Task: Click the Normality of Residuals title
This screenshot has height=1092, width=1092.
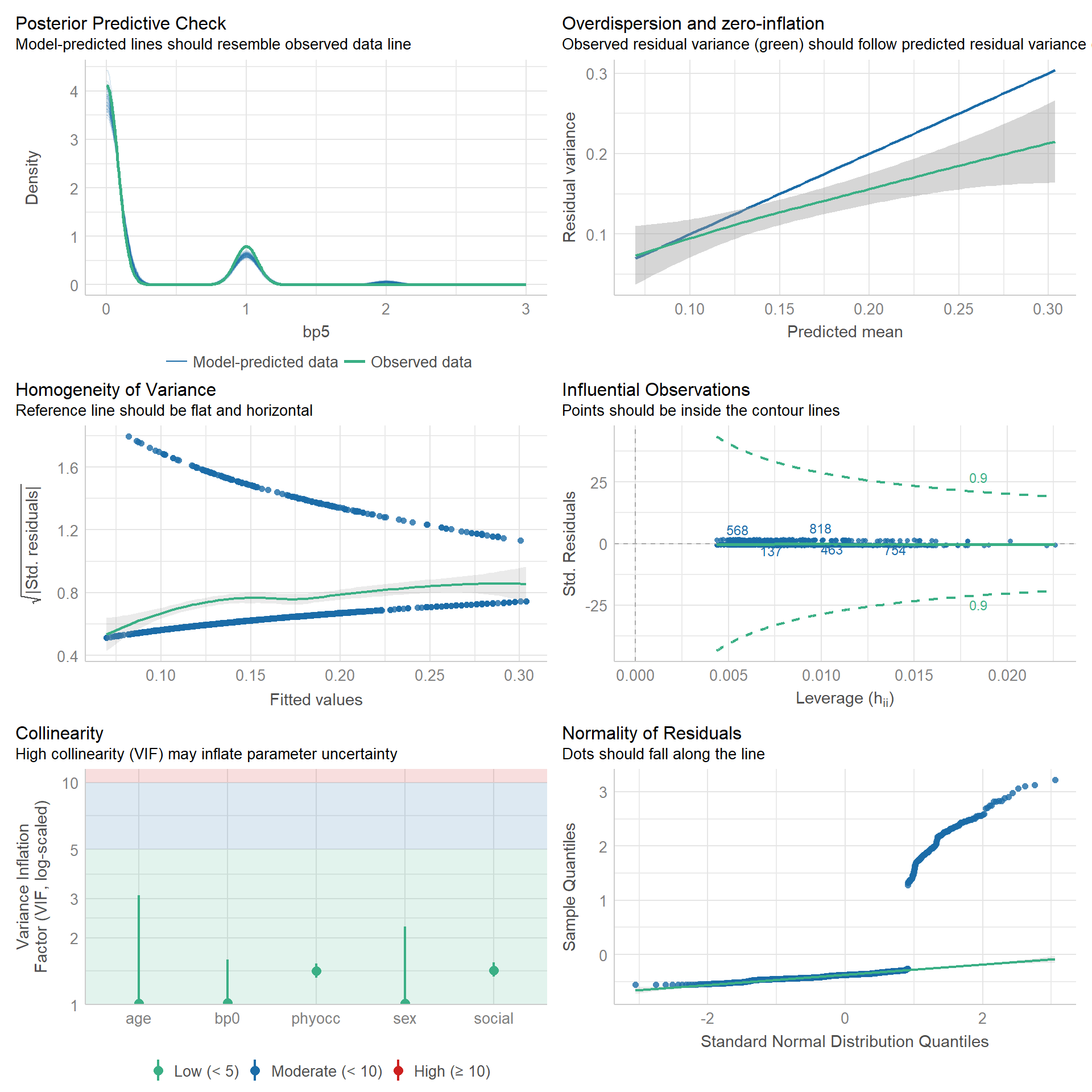Action: point(651,733)
